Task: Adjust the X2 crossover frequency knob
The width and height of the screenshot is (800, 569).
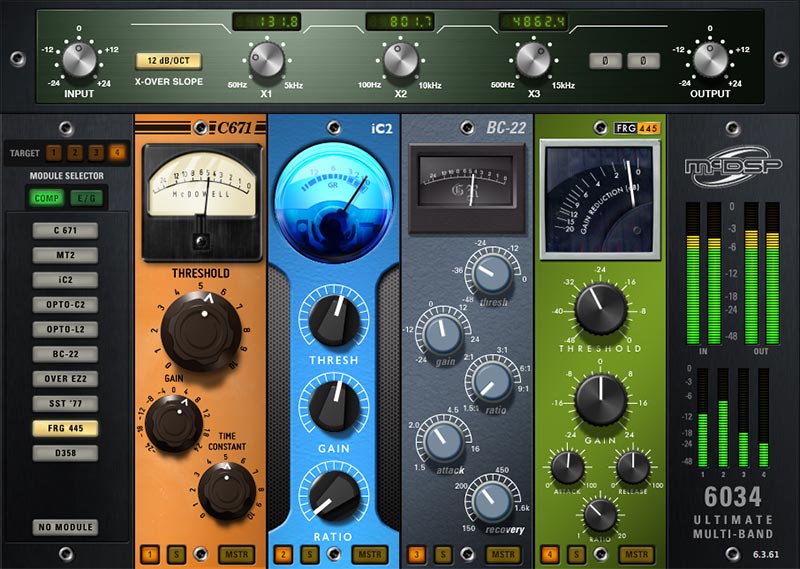Action: coord(401,60)
